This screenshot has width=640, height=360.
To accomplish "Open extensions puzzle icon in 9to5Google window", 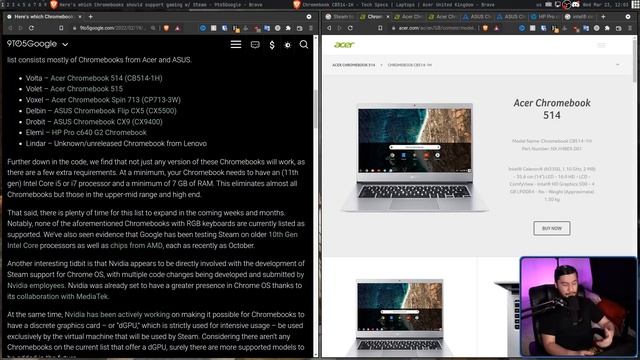I will click(x=288, y=28).
